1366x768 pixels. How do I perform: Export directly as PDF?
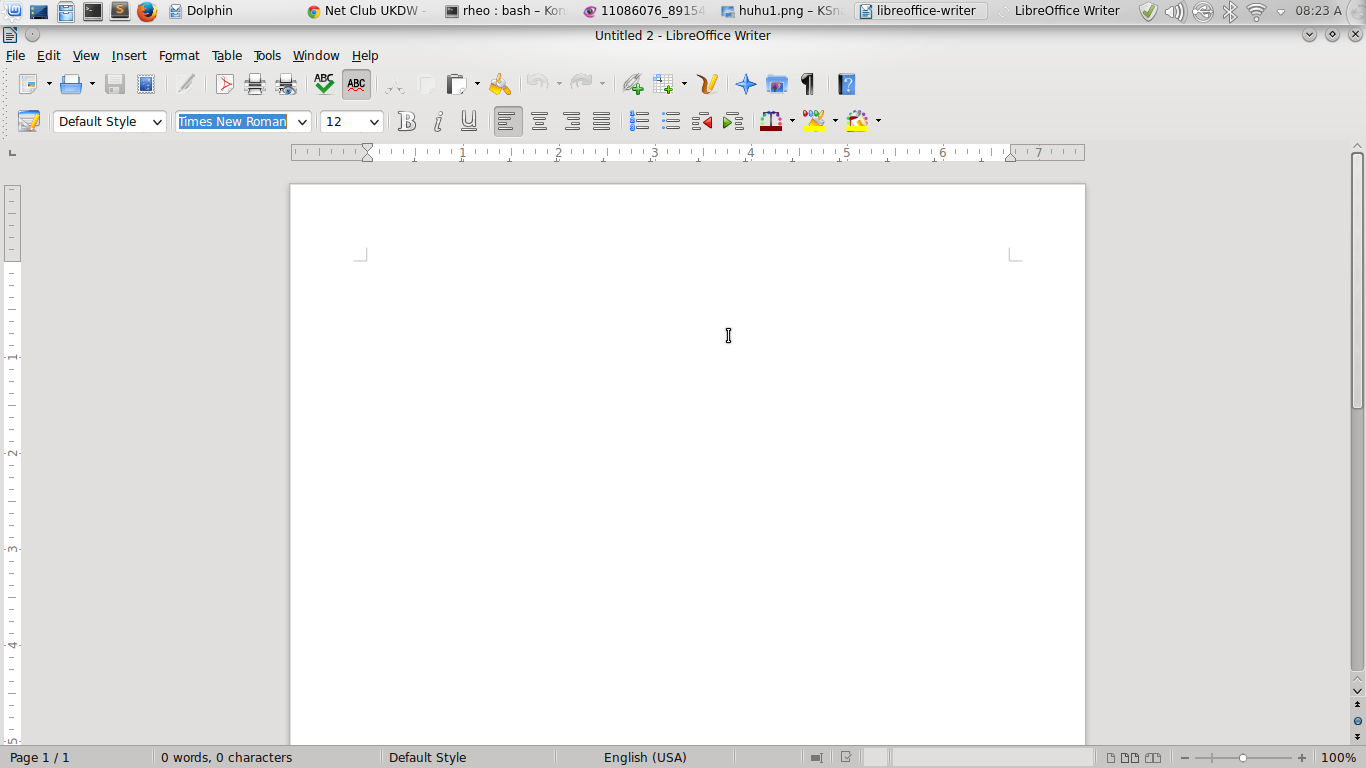225,84
